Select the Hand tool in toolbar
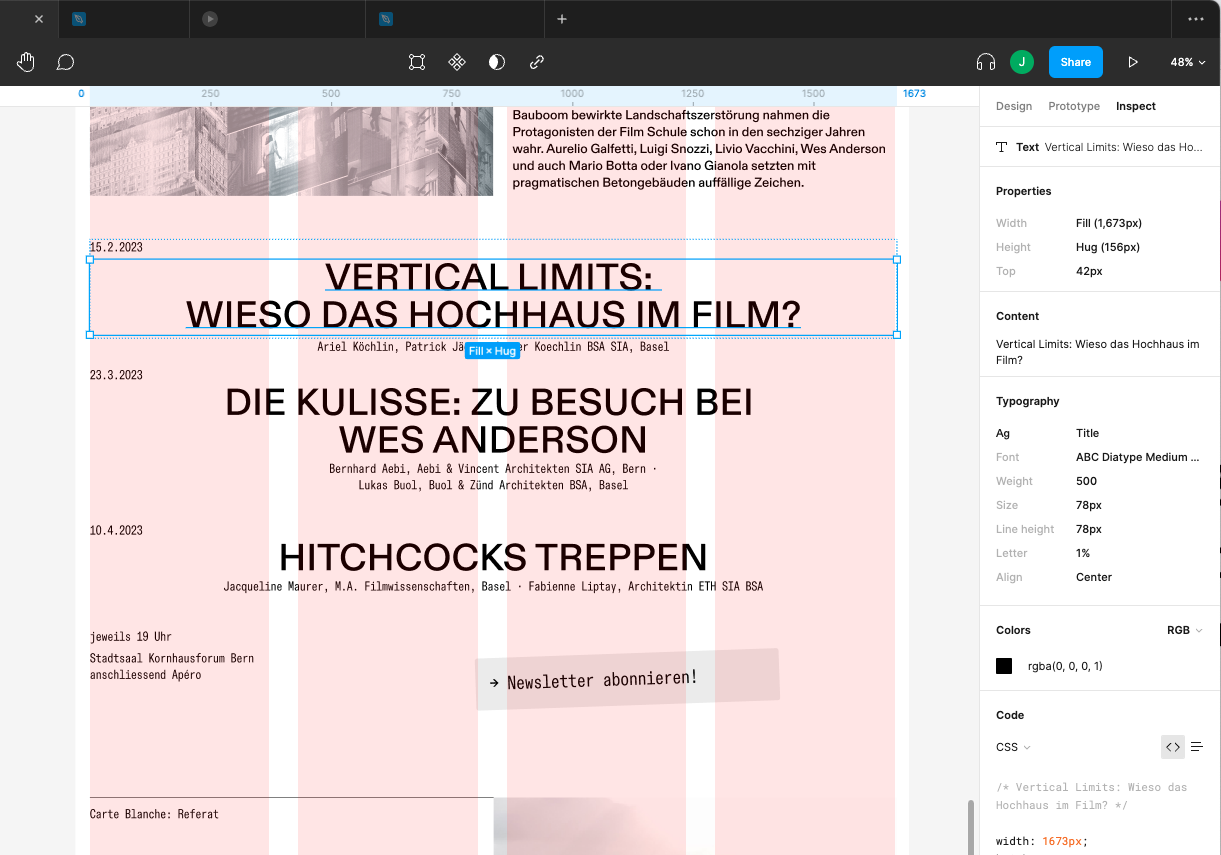Screen dimensions: 1221x855 [26, 62]
